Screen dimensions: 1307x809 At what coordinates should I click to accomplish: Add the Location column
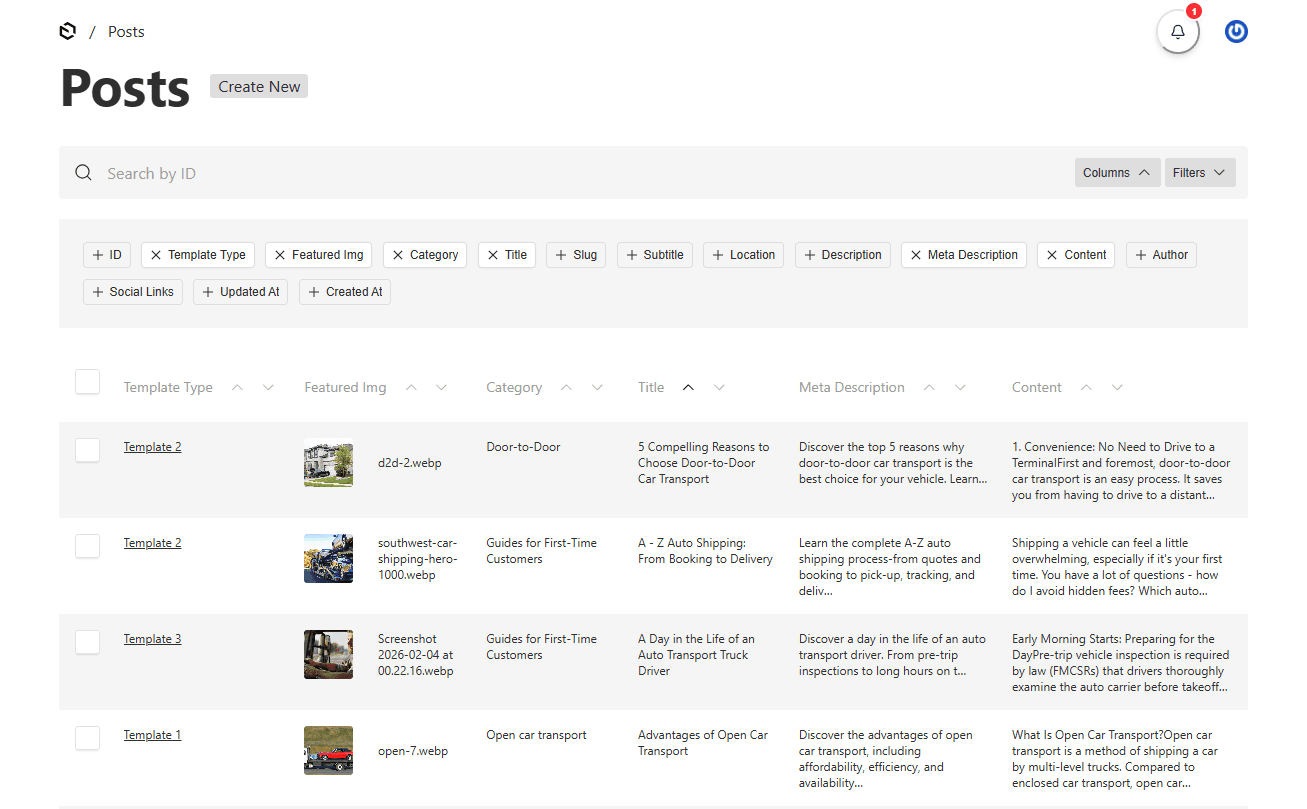tap(743, 255)
